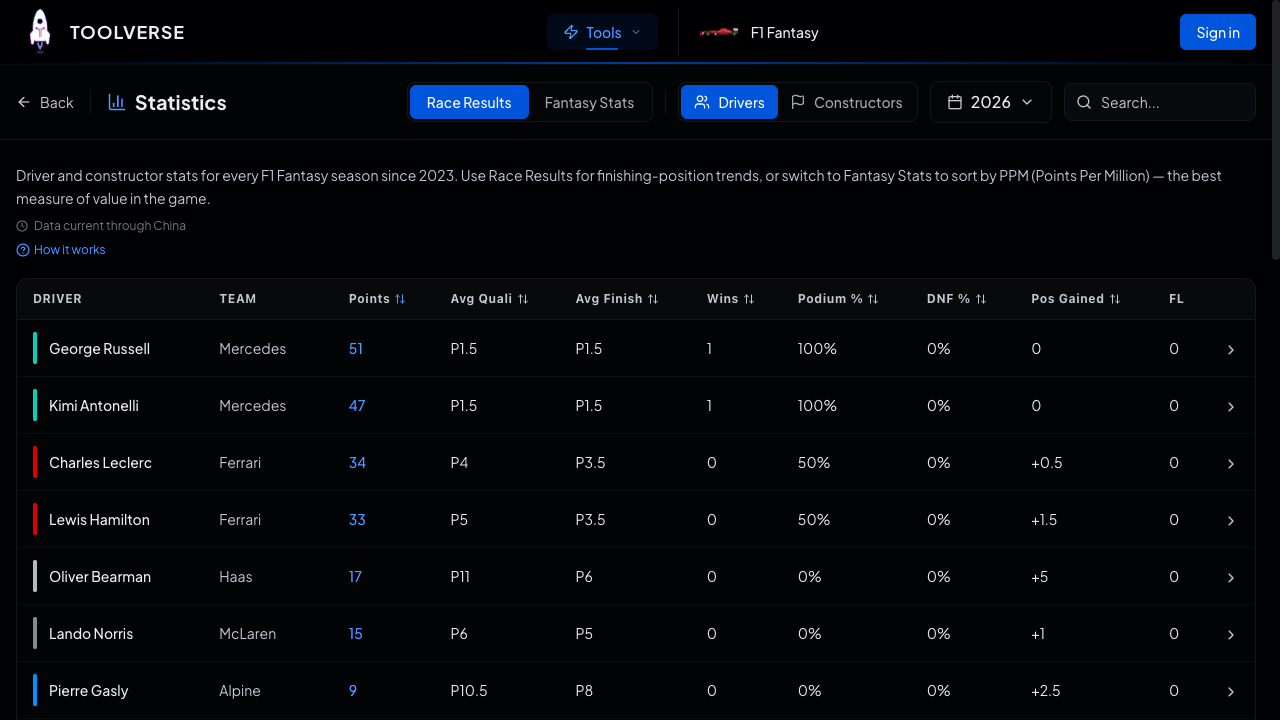Open Lewis Hamilton row chevron

[x=1231, y=521]
